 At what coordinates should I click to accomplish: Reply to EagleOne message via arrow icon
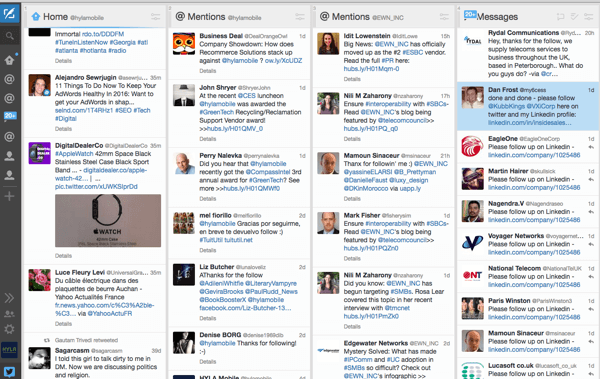pyautogui.click(x=591, y=147)
